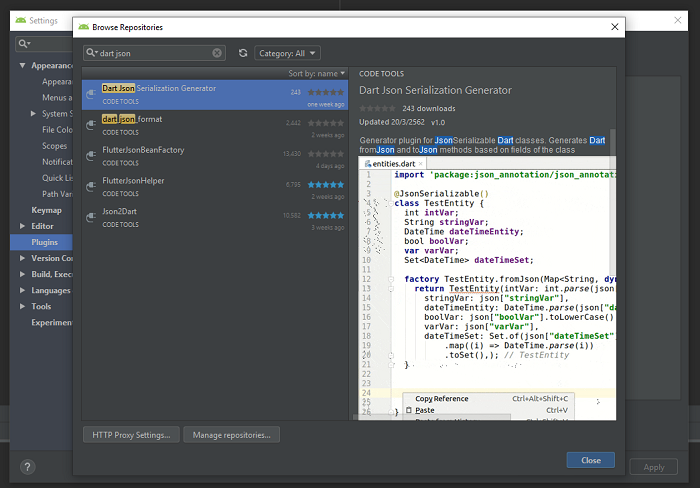This screenshot has height=488, width=700.
Task: Click the '243 downloads' text
Action: pyautogui.click(x=429, y=108)
